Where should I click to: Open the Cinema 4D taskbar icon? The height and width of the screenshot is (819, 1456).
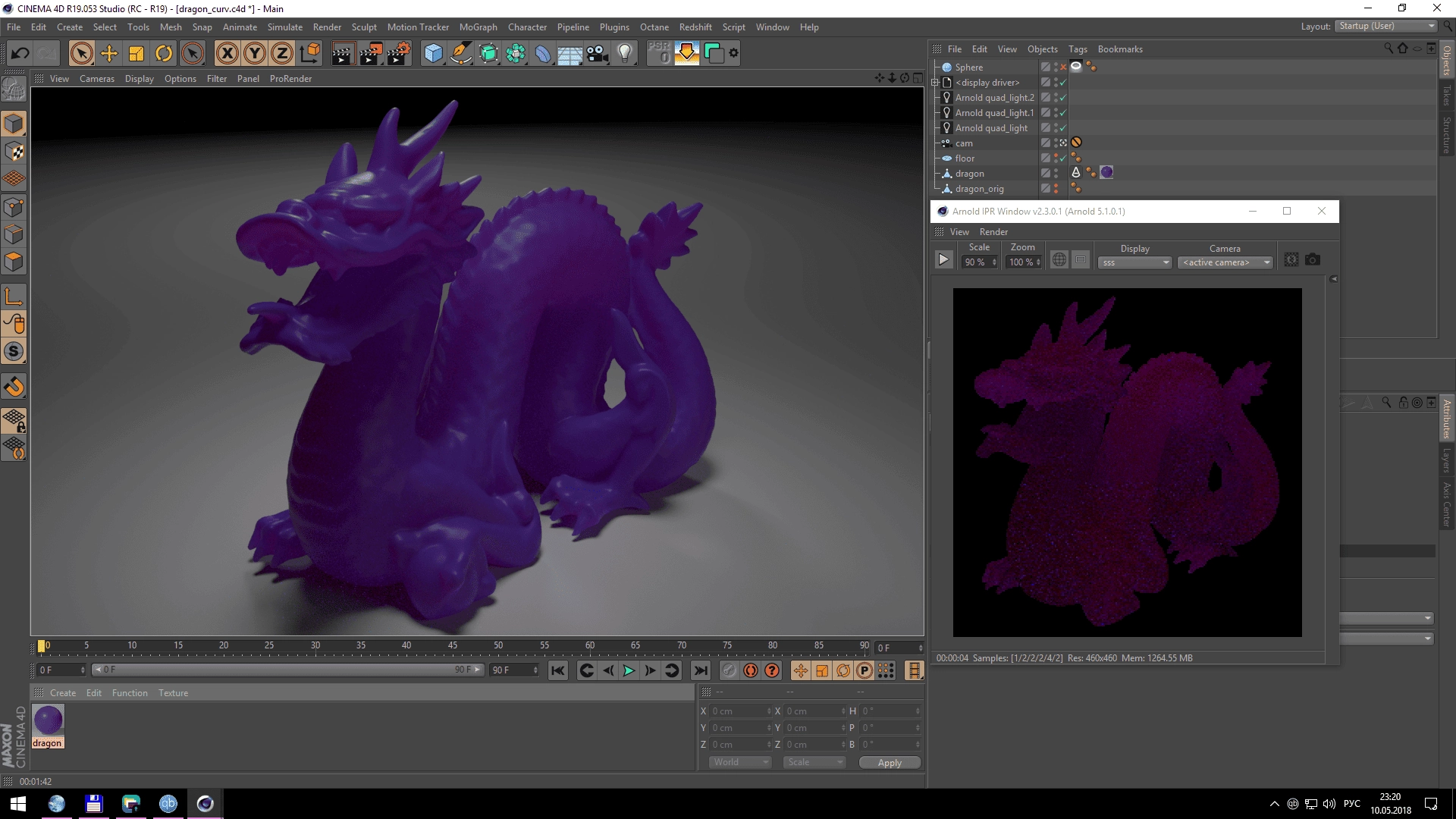point(205,804)
